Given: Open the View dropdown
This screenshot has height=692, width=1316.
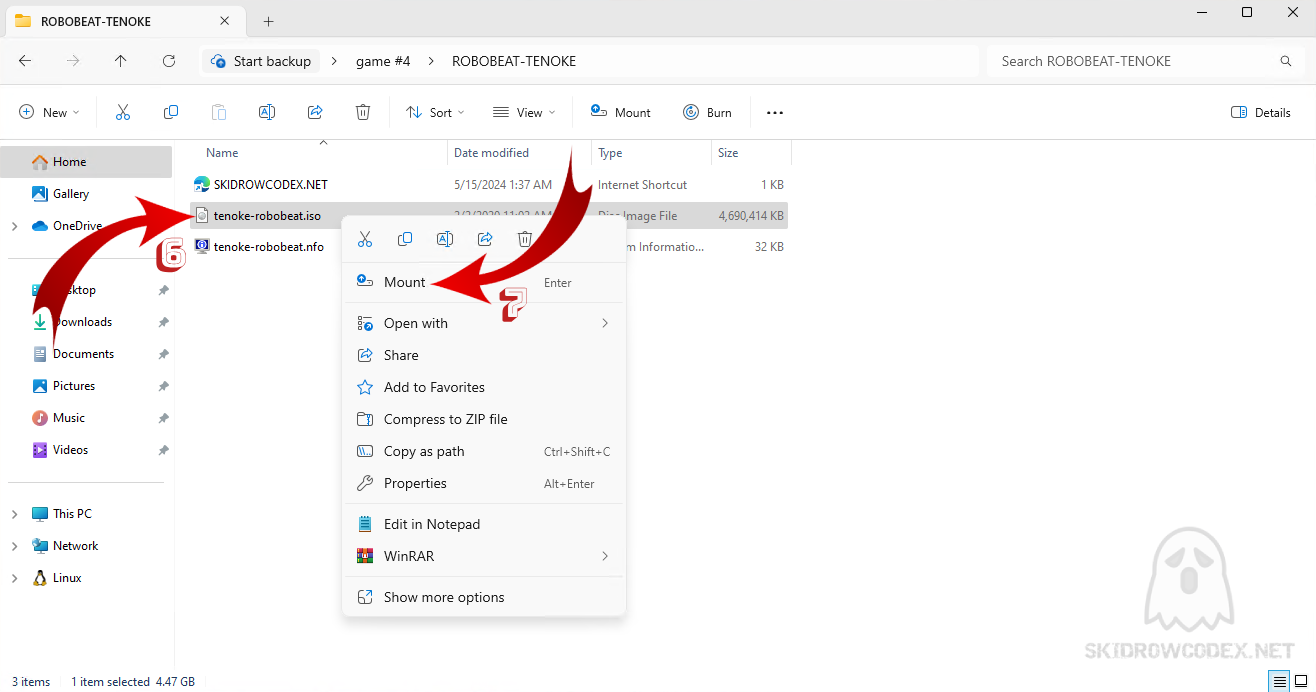Looking at the screenshot, I should (x=524, y=113).
